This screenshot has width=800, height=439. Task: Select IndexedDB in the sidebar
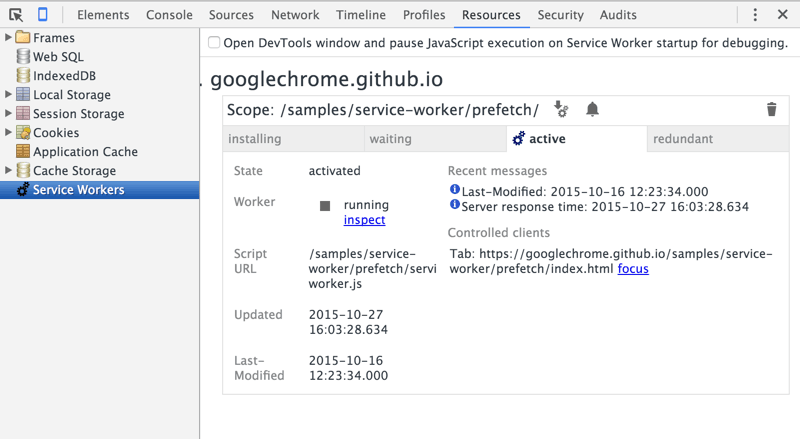(99, 75)
